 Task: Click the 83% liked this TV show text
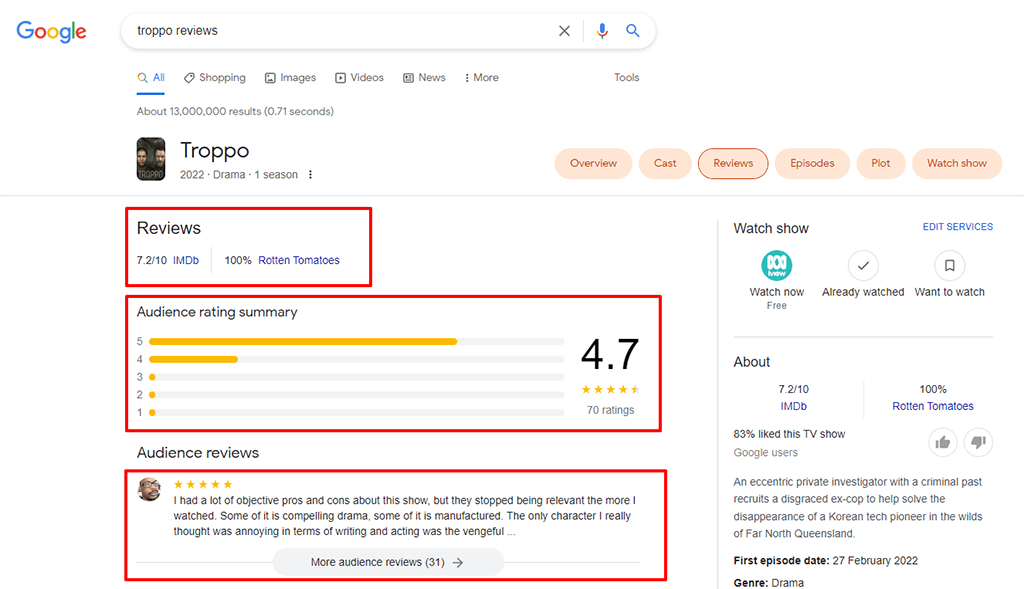[x=789, y=434]
